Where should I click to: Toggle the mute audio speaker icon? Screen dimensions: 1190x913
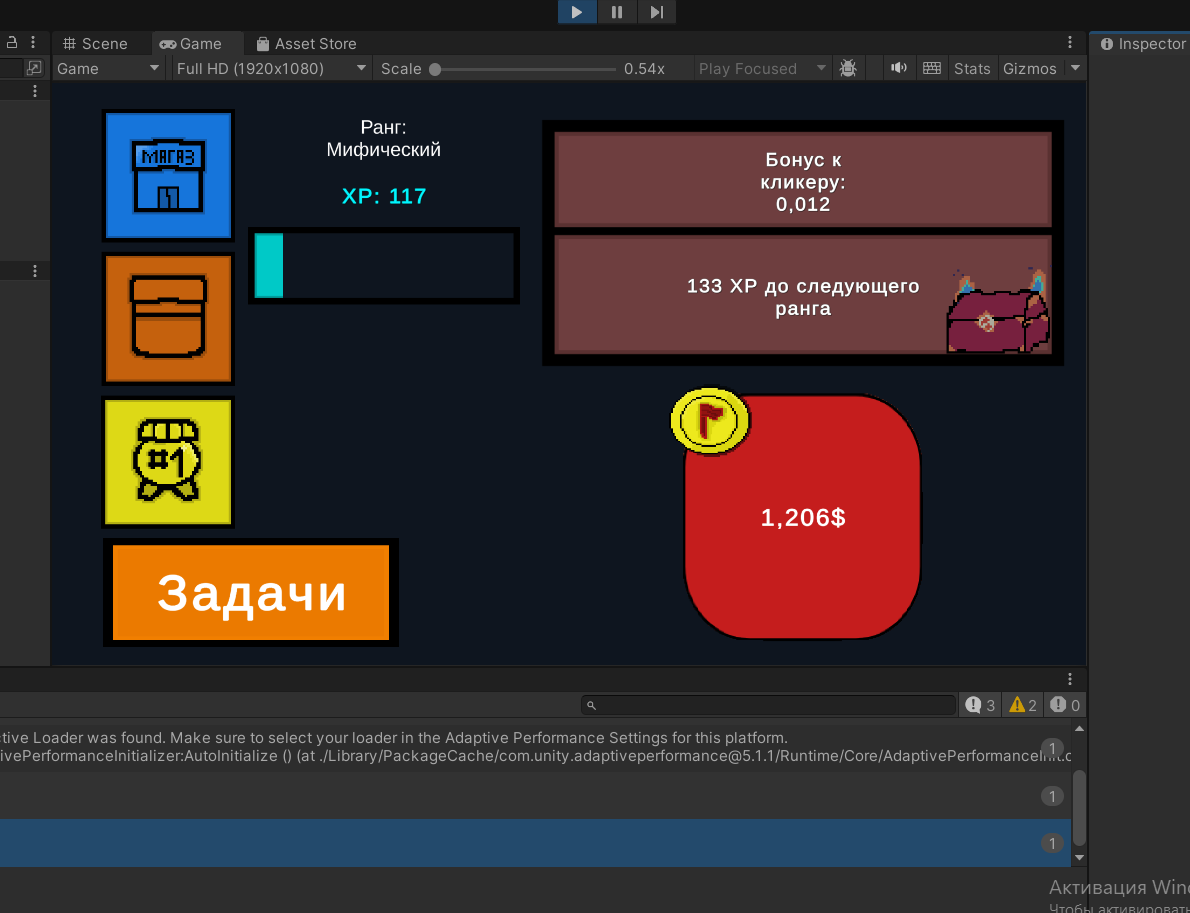pyautogui.click(x=899, y=69)
